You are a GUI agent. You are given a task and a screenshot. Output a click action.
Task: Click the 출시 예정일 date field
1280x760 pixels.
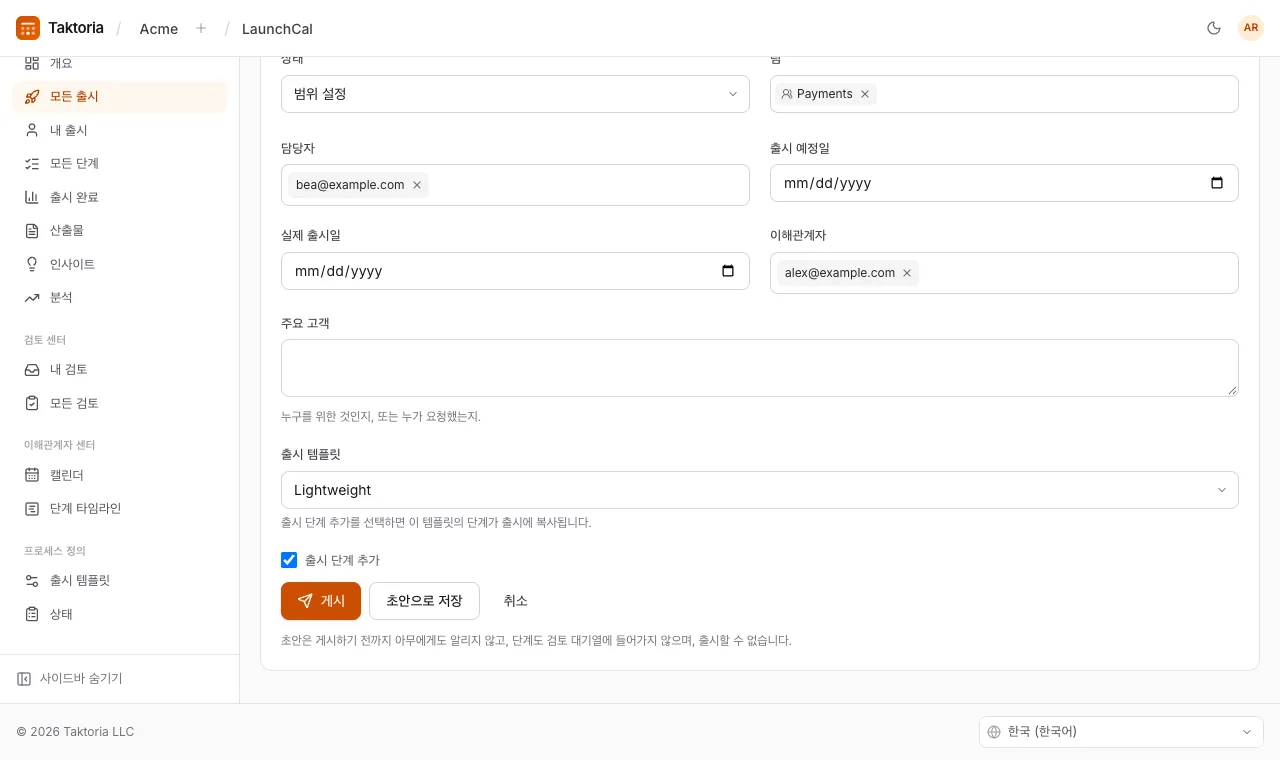(1004, 183)
